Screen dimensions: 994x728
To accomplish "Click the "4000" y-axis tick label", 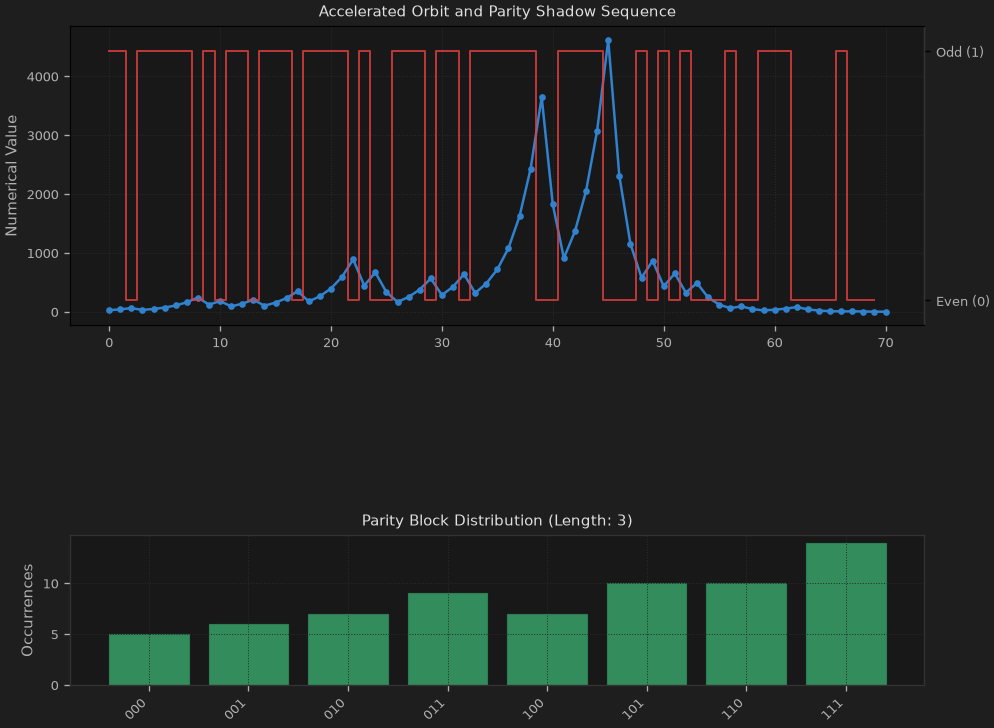I will (42, 77).
